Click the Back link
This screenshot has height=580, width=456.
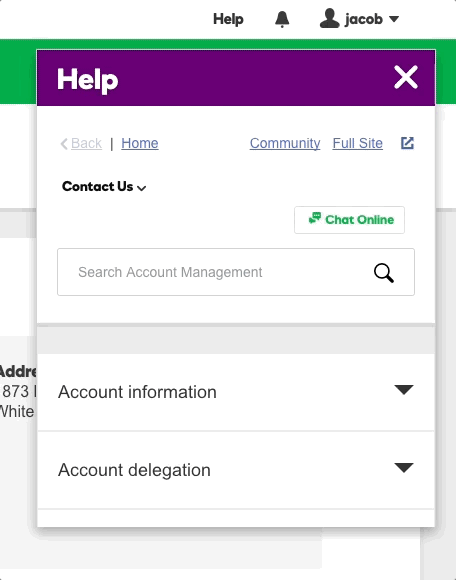[86, 143]
